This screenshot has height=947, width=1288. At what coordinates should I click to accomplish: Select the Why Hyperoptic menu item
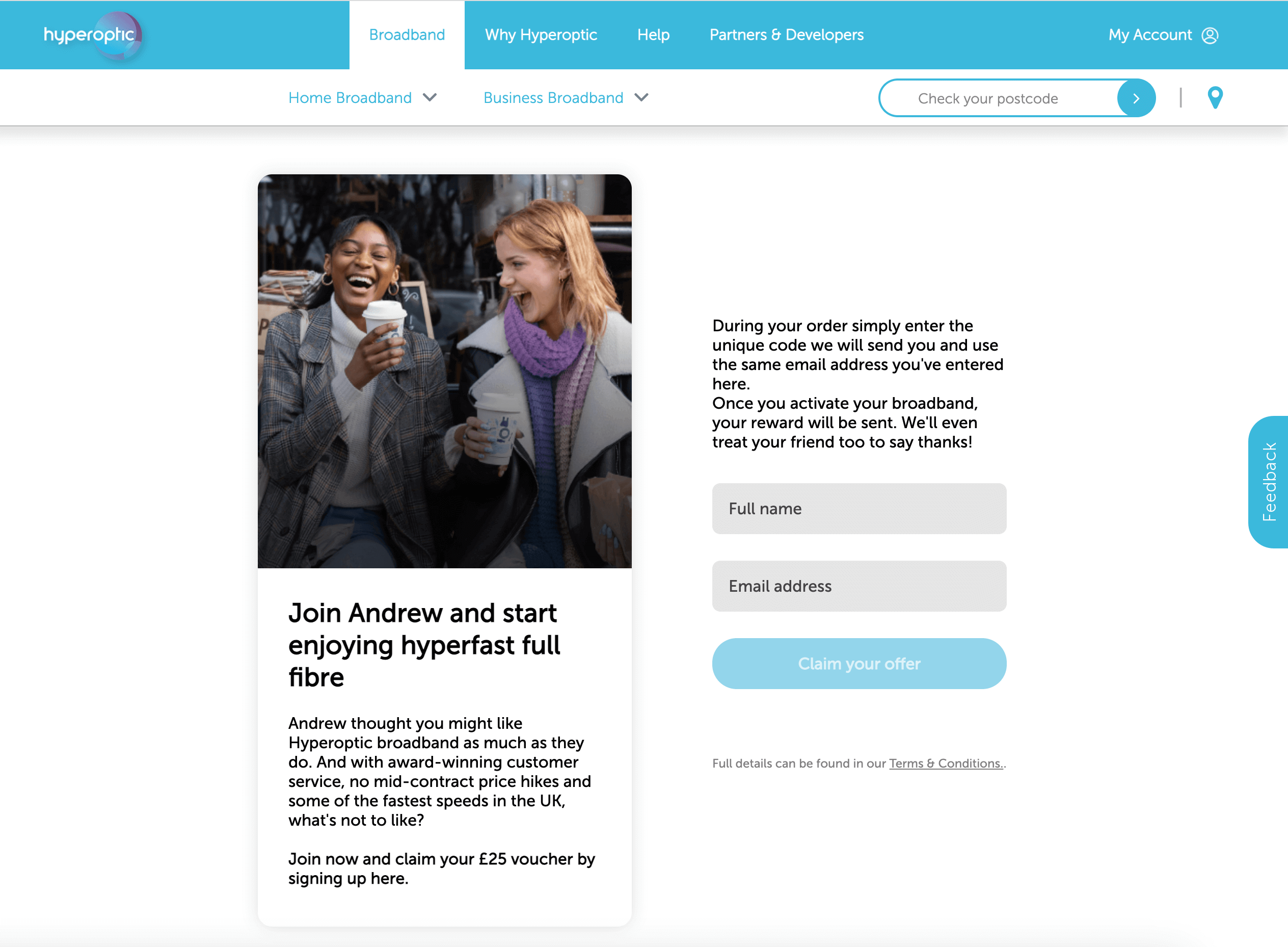pyautogui.click(x=540, y=35)
